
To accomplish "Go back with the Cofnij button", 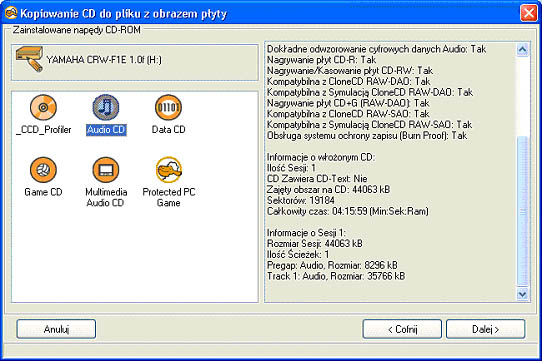I will tap(402, 329).
